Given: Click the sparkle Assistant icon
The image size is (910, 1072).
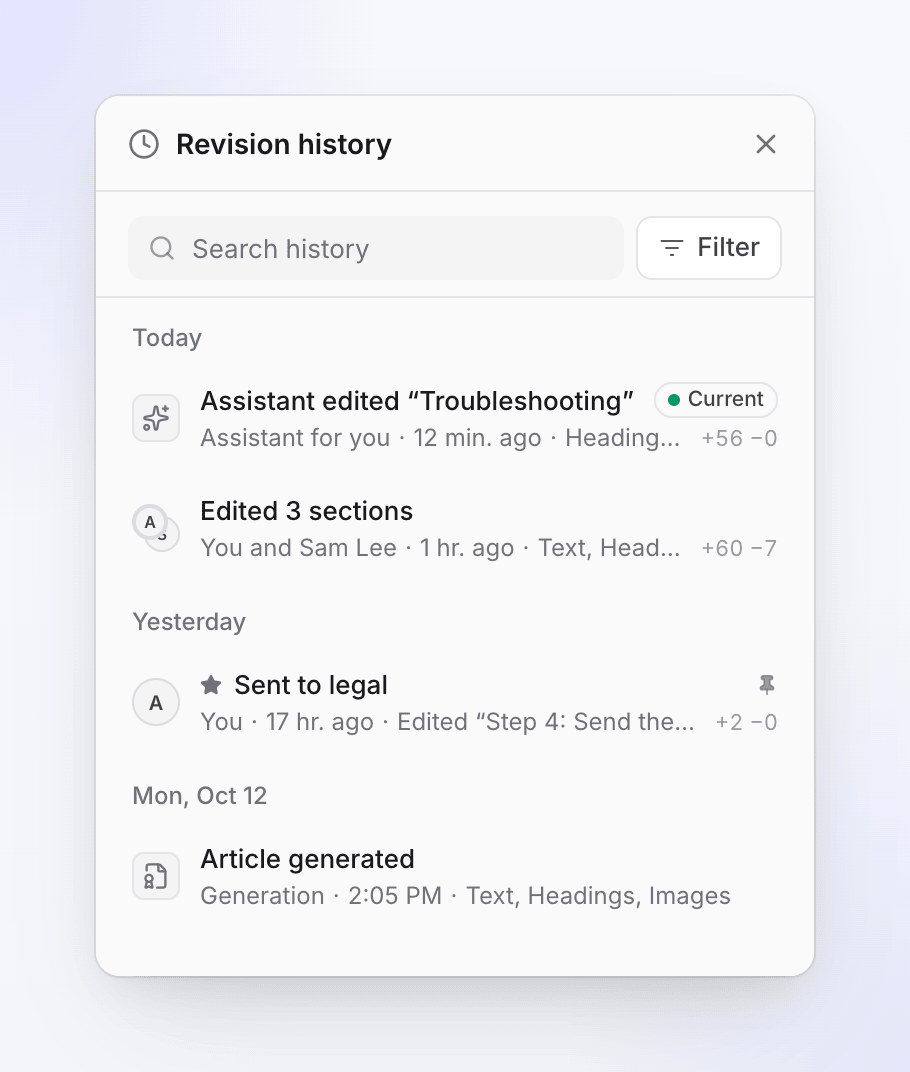Looking at the screenshot, I should click(x=156, y=418).
